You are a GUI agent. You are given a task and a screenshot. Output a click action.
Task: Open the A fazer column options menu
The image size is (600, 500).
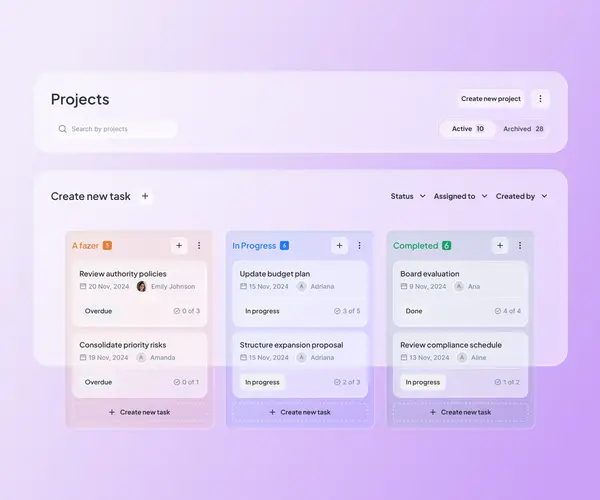click(x=199, y=246)
